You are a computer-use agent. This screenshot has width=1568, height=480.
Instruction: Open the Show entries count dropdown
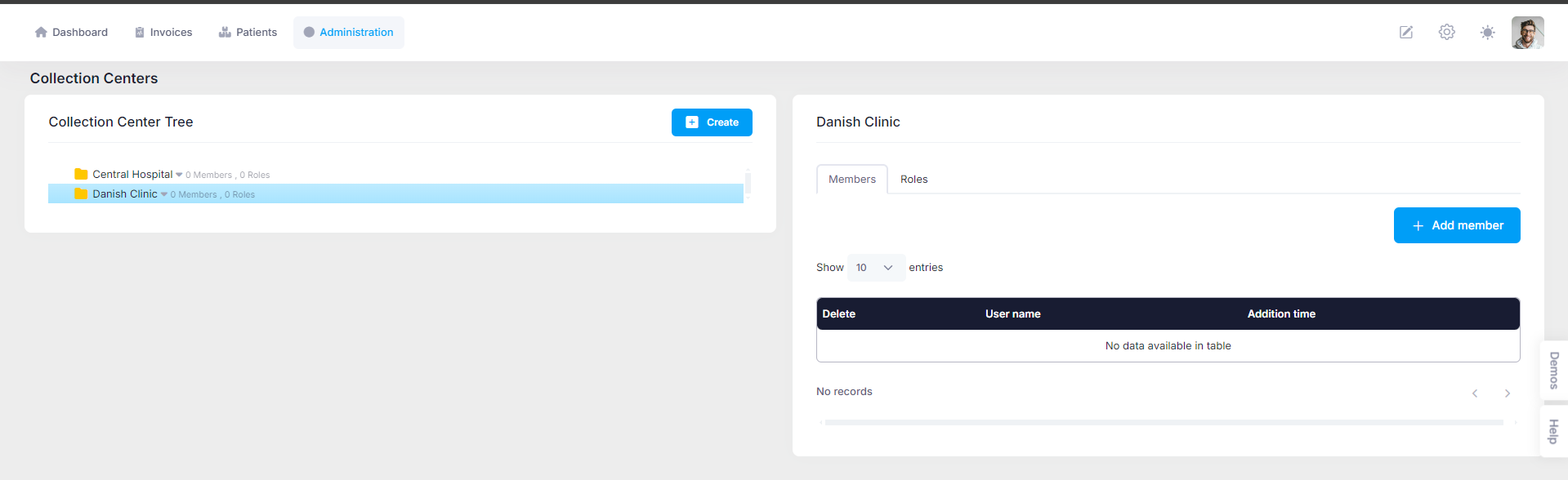pyautogui.click(x=875, y=268)
